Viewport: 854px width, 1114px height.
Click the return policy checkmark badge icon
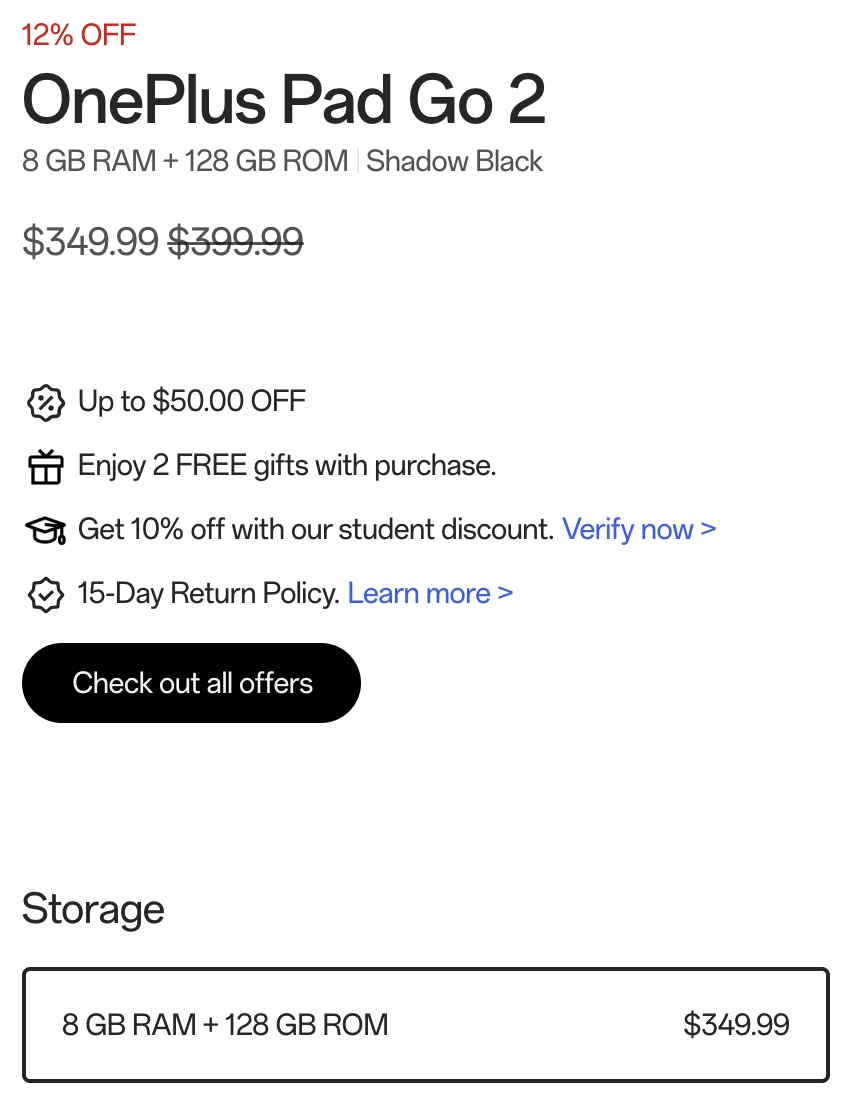click(x=45, y=594)
